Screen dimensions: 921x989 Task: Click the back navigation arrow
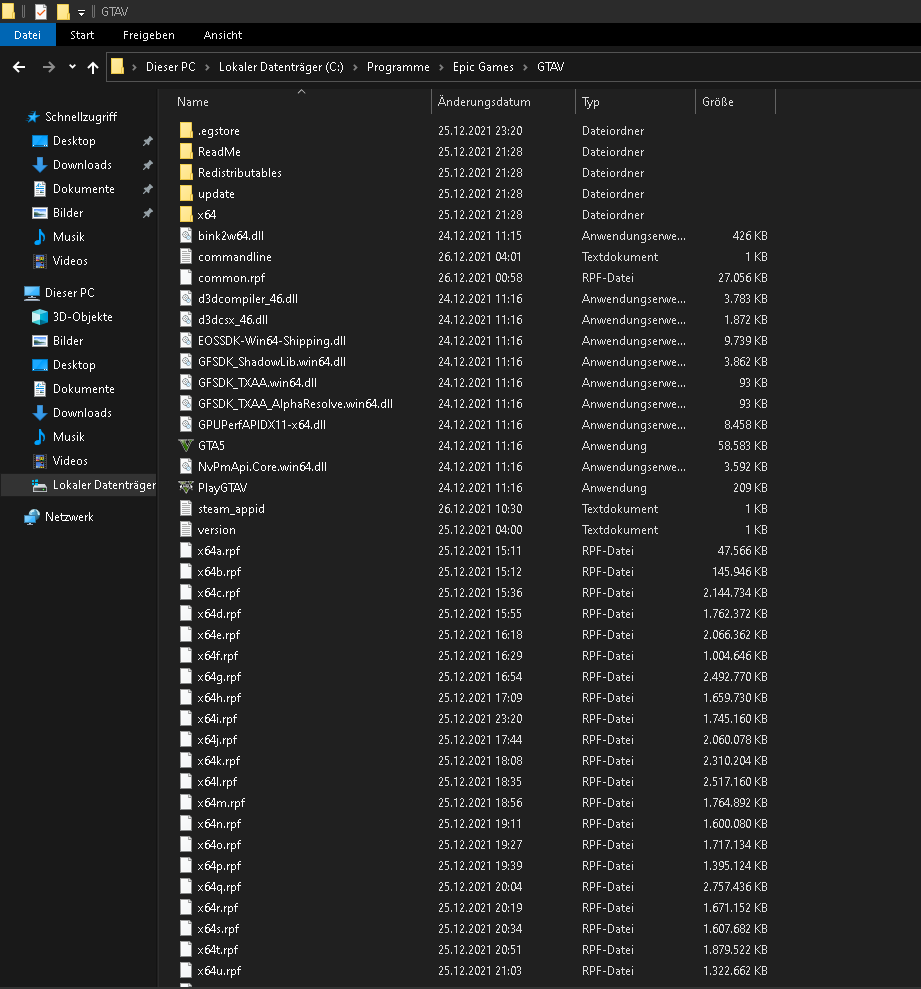coord(18,67)
